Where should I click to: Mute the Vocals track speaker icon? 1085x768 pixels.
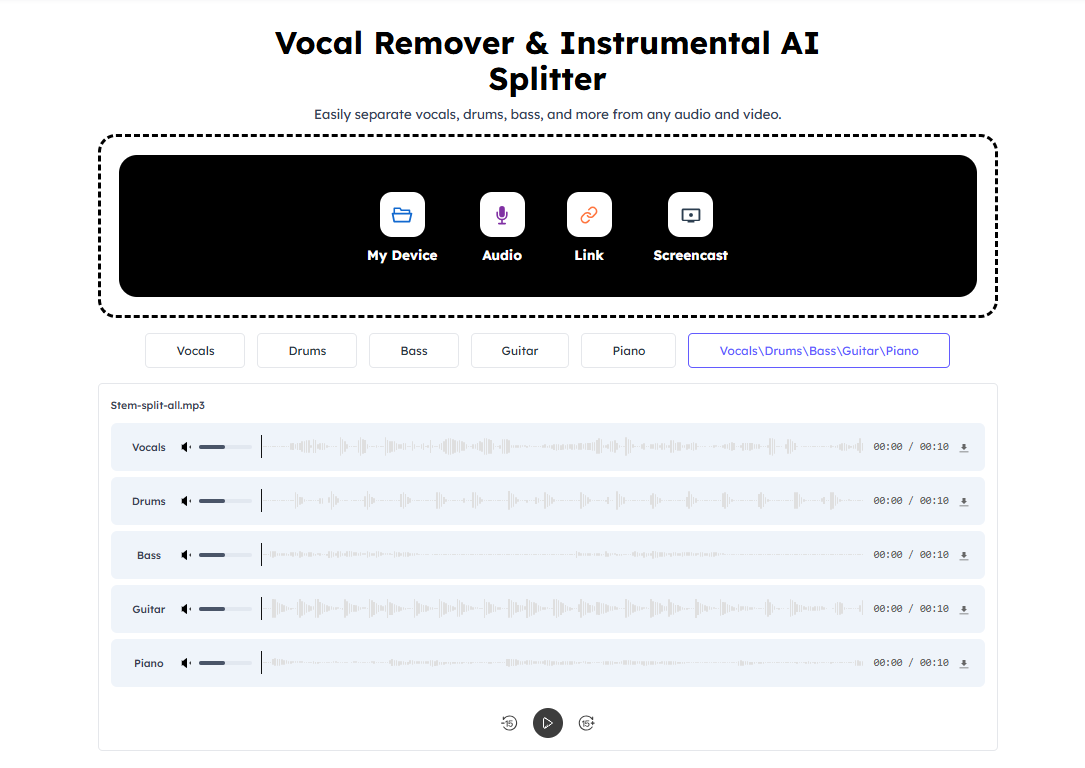[184, 447]
